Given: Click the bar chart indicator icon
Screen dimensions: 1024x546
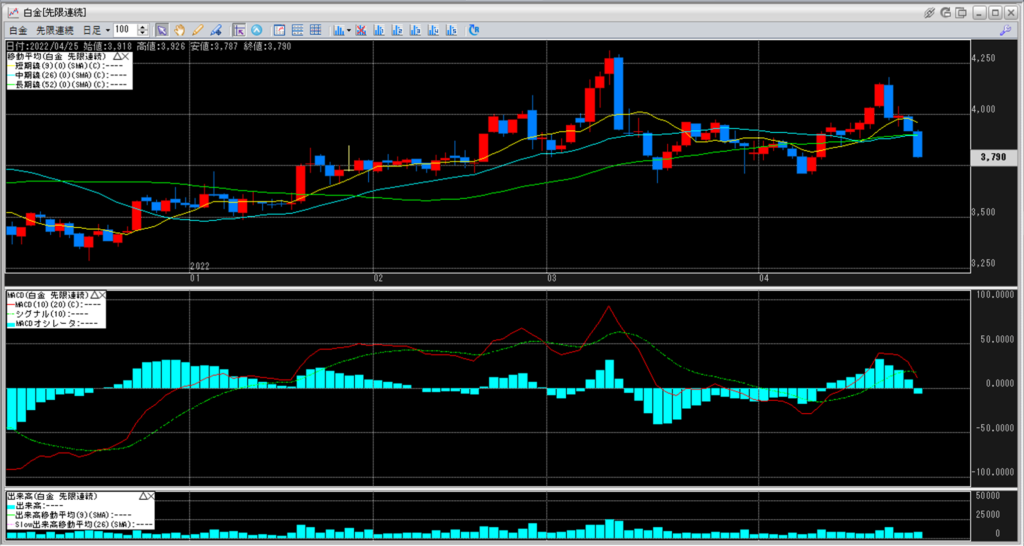Looking at the screenshot, I should tap(339, 30).
